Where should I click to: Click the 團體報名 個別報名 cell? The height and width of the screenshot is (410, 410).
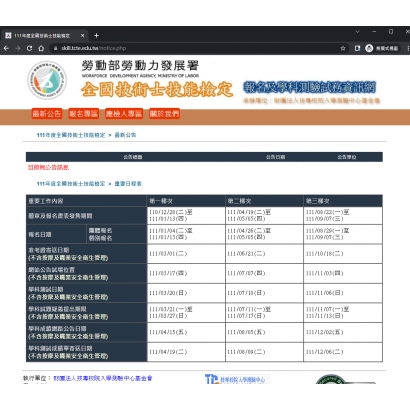coord(117,234)
